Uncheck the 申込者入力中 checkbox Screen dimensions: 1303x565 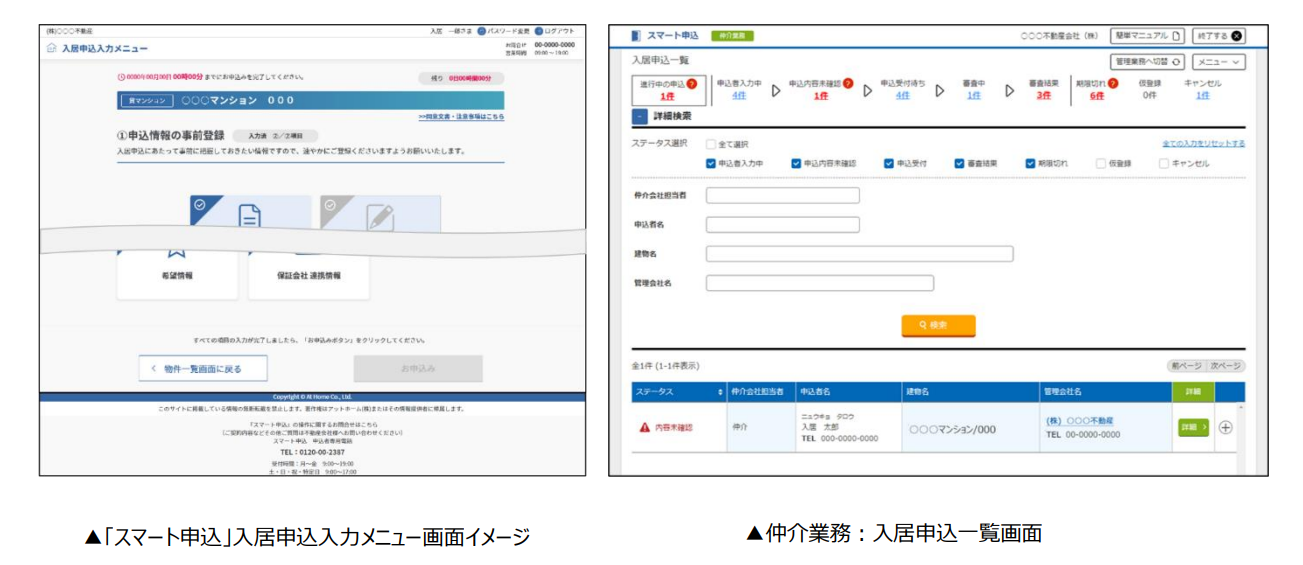(711, 163)
